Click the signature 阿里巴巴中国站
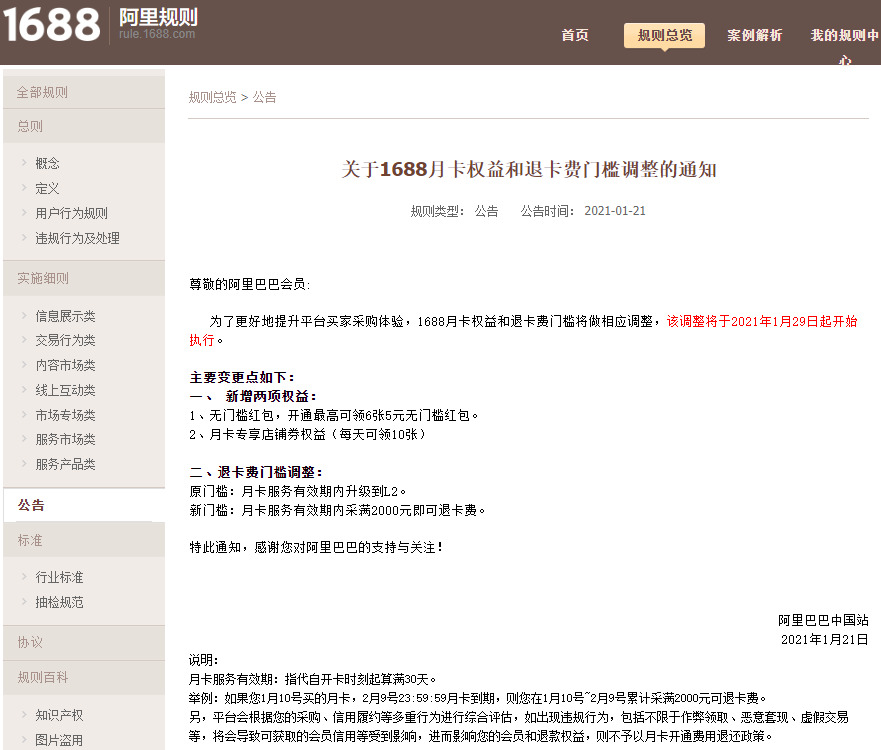 (823, 620)
